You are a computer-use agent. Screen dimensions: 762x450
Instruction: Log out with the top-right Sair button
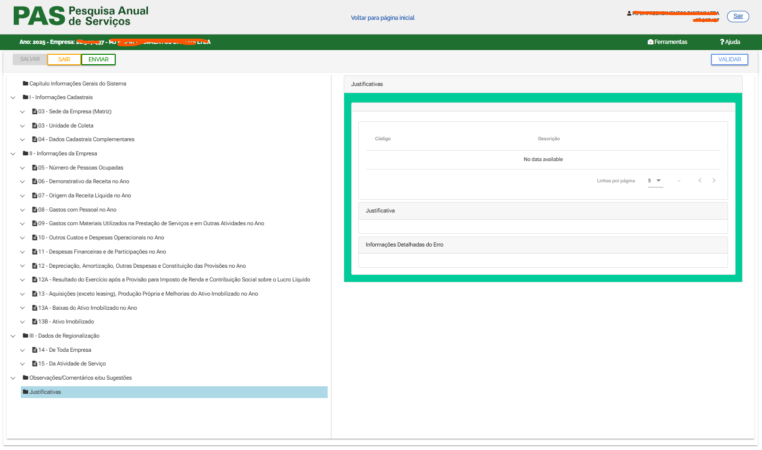[738, 17]
